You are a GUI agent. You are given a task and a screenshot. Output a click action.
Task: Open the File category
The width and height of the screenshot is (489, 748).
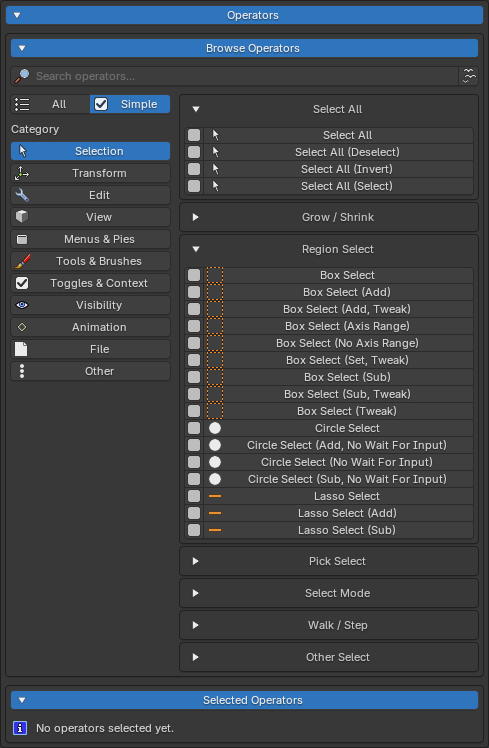(x=91, y=349)
